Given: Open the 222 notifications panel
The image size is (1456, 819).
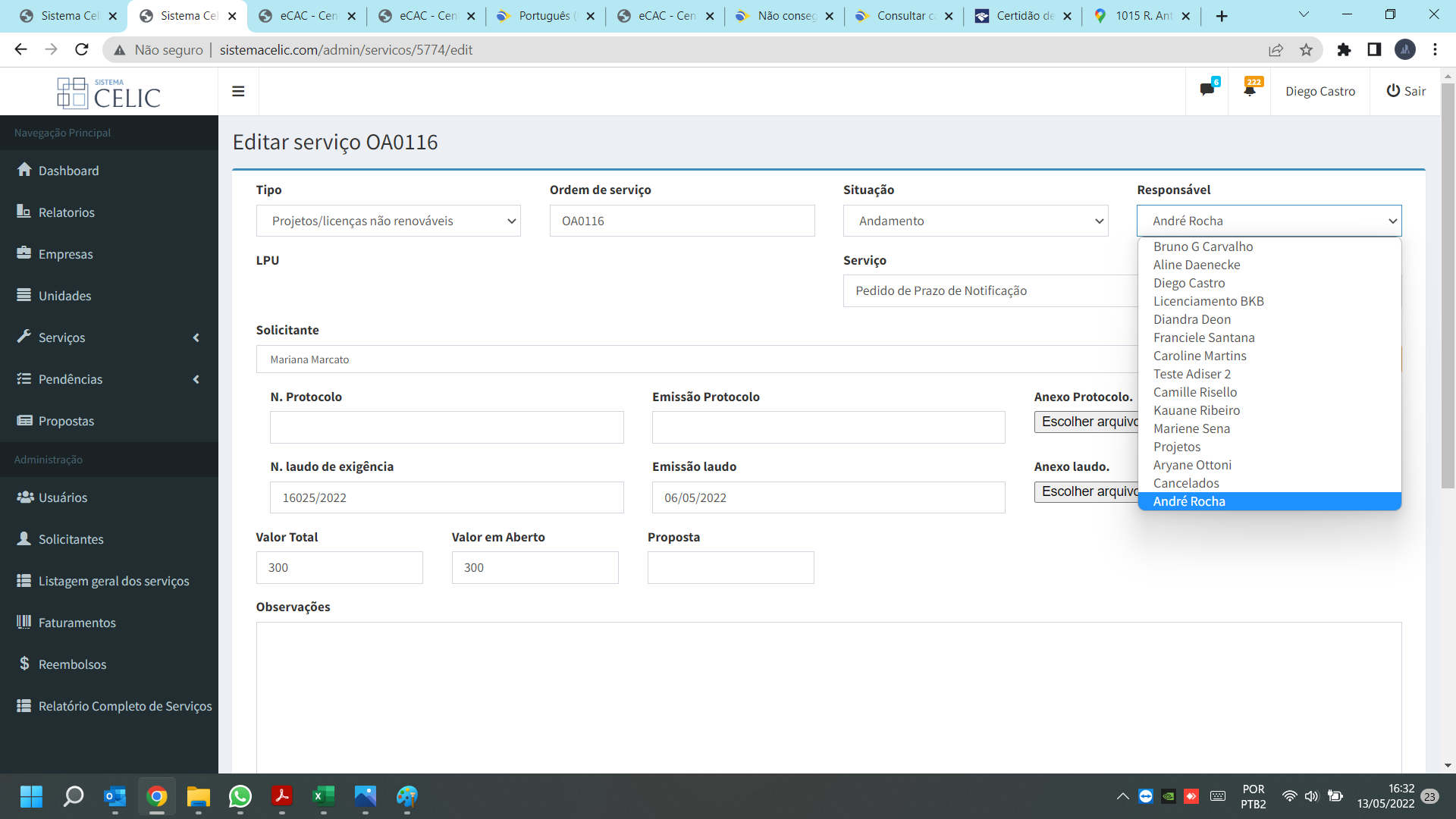Looking at the screenshot, I should (x=1249, y=90).
